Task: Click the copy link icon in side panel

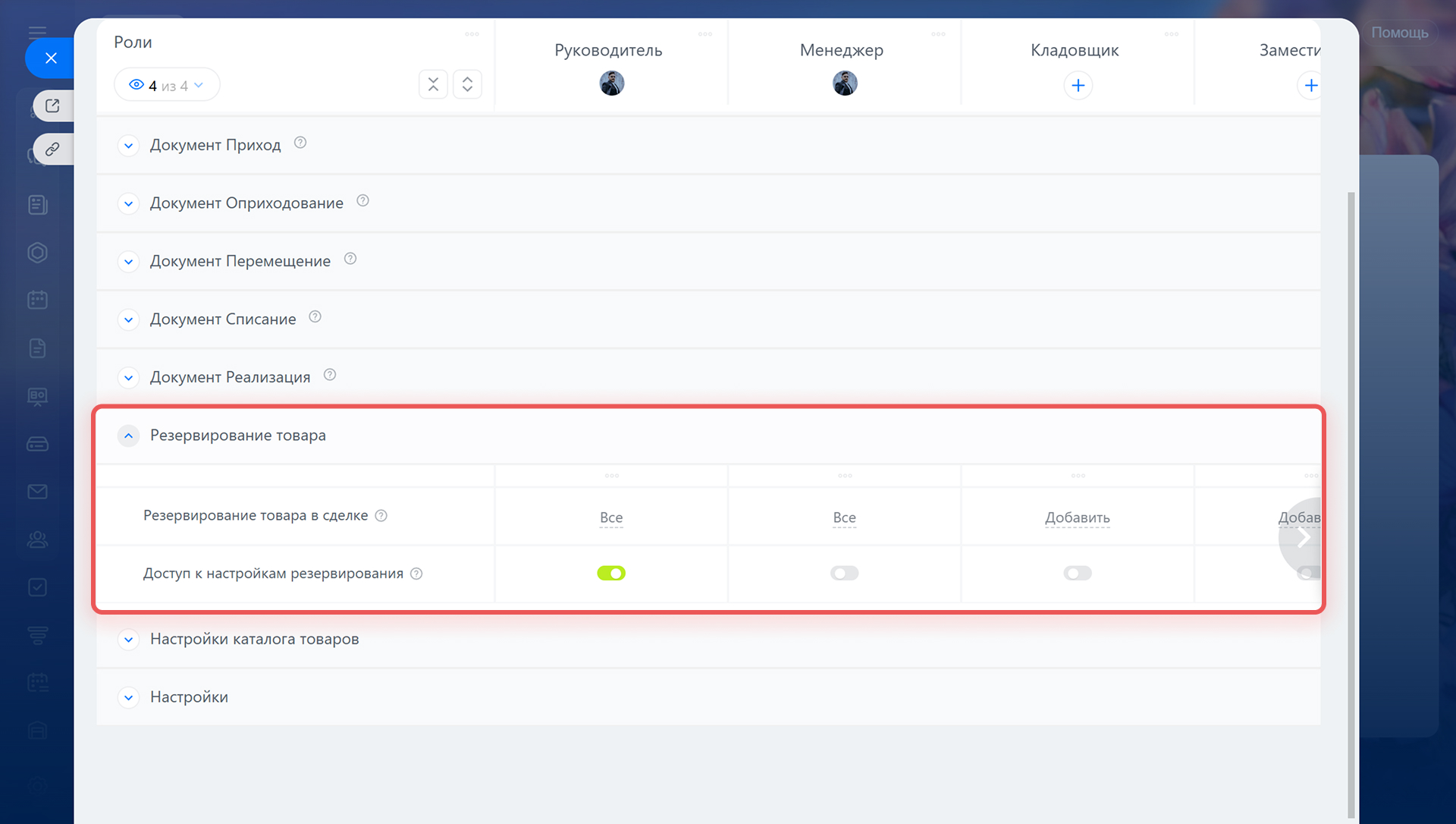Action: (x=52, y=149)
